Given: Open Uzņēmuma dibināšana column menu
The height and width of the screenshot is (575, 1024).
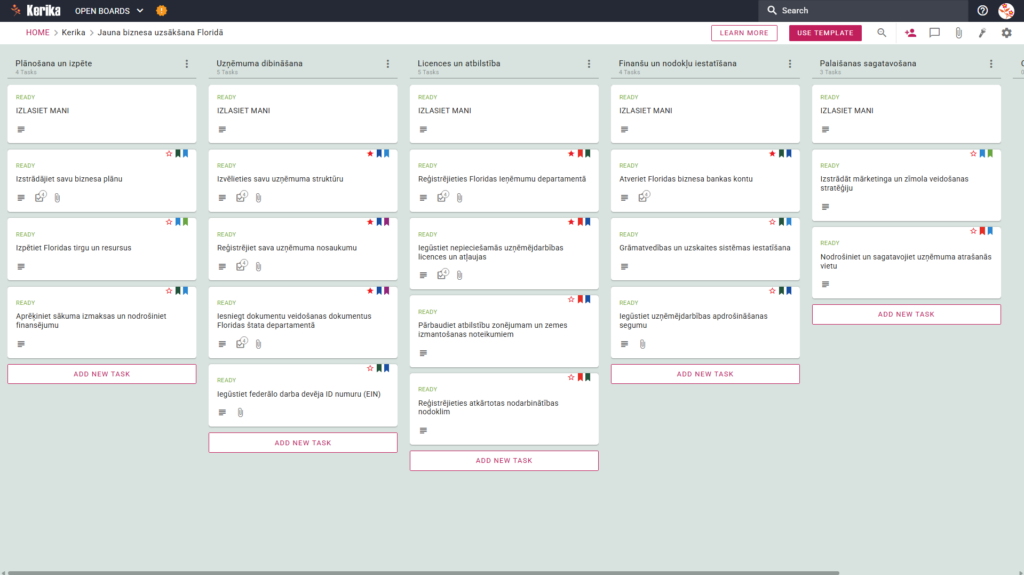Looking at the screenshot, I should click(388, 64).
